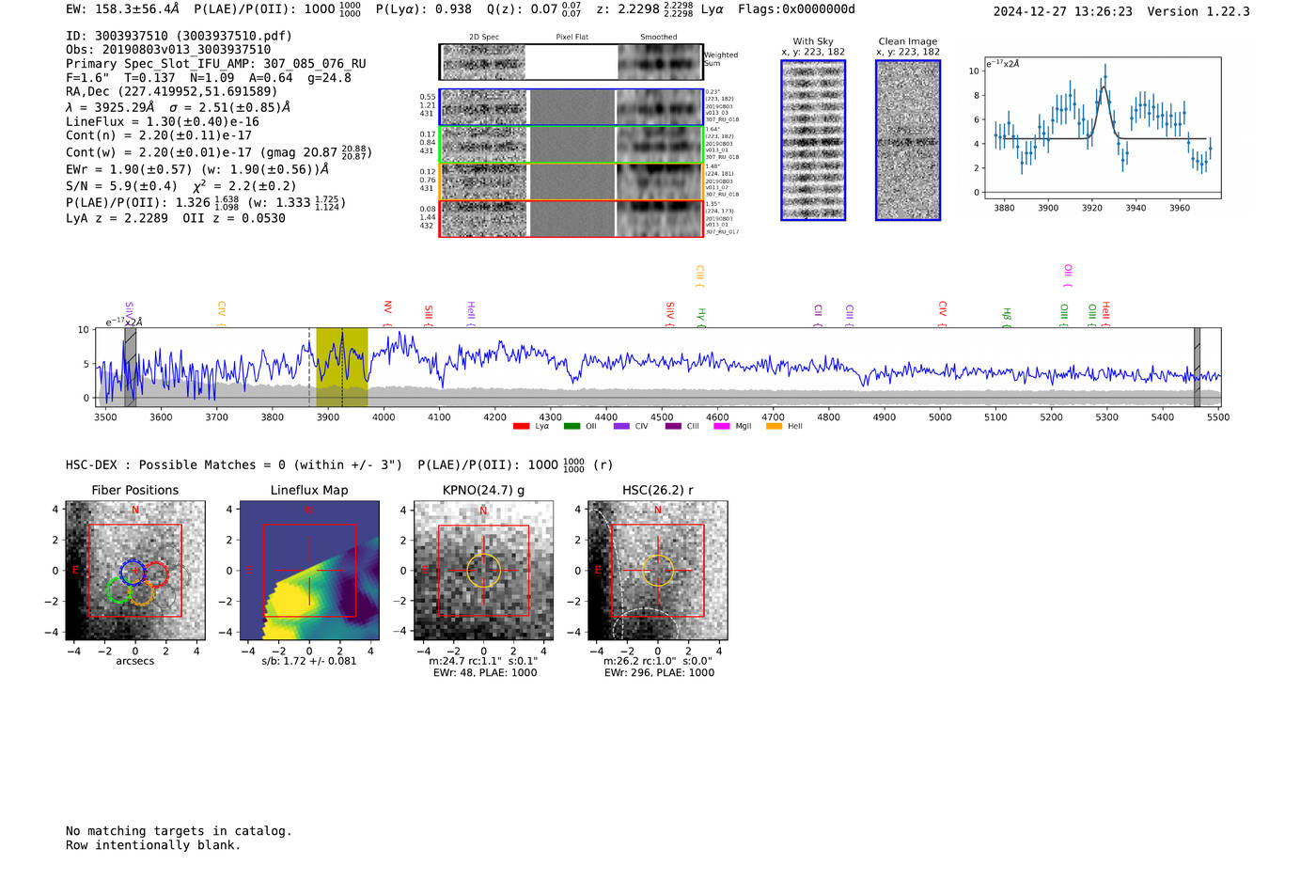Click the S/N = 5.9(±0.4) text
The width and height of the screenshot is (1316, 896).
click(x=121, y=186)
